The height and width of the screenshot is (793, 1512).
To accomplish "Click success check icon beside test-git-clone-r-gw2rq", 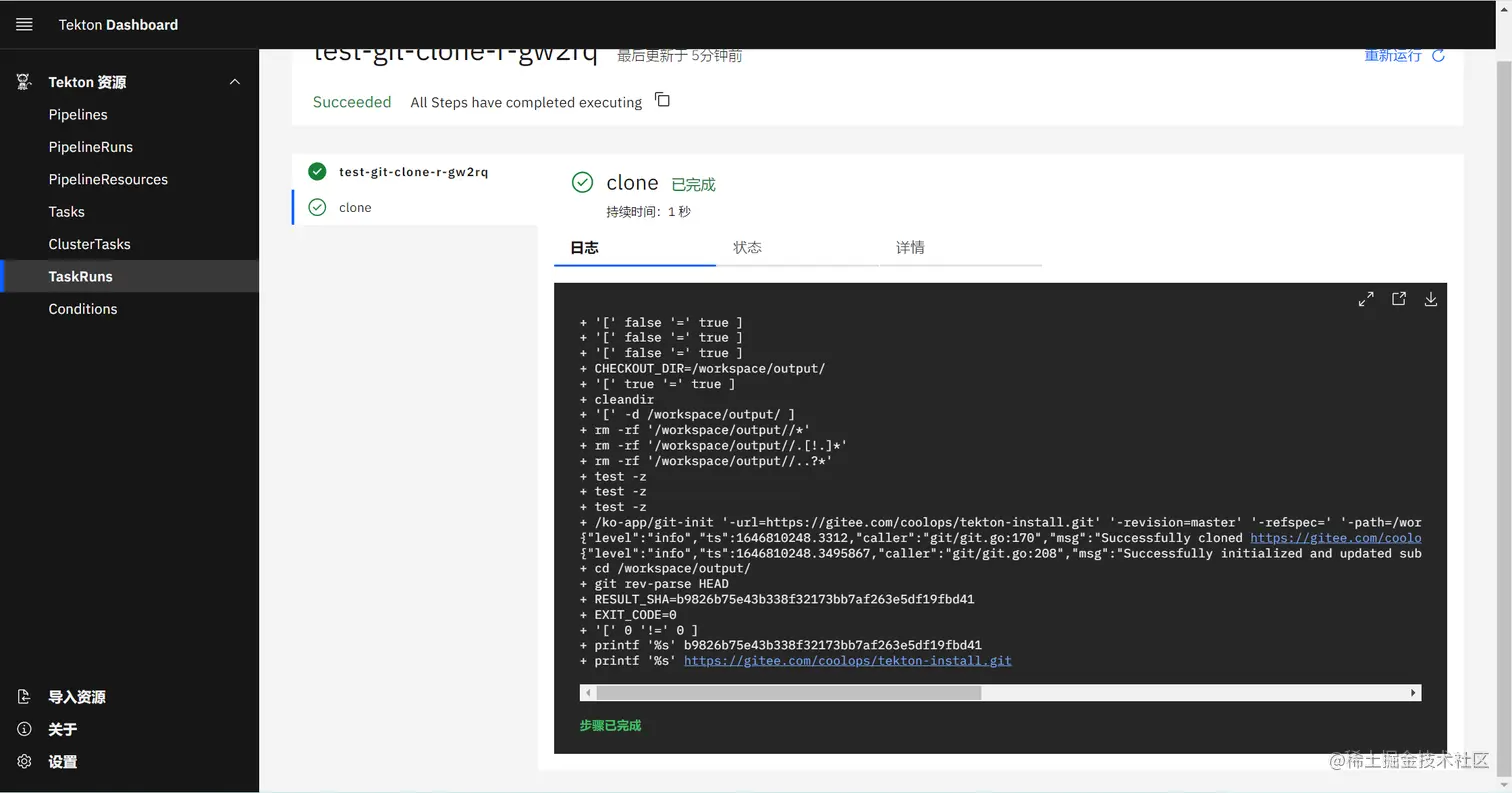I will (x=317, y=171).
